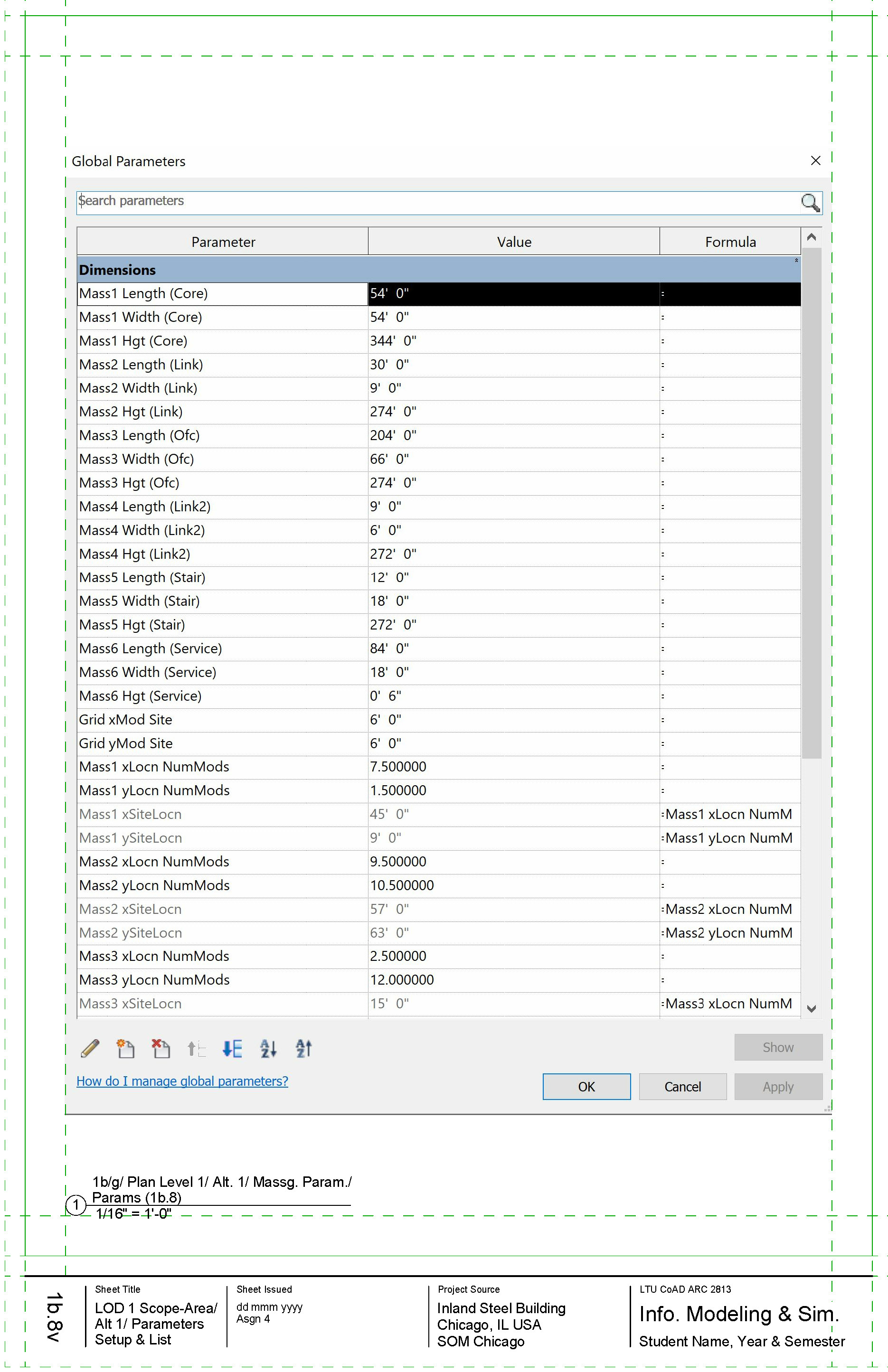
Task: Click the Show button
Action: 778,1047
